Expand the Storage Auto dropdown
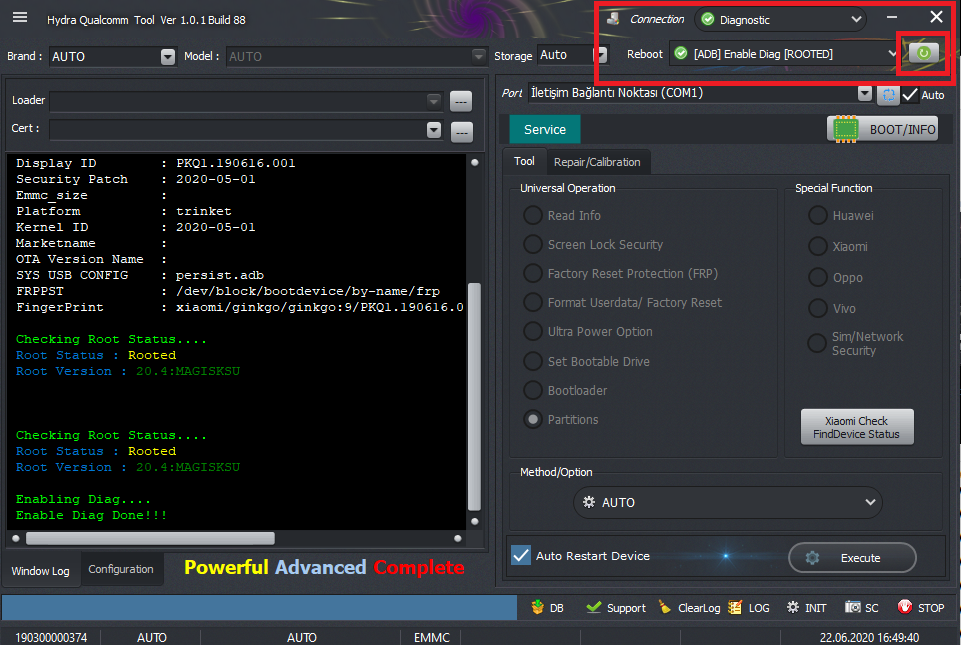 point(602,55)
